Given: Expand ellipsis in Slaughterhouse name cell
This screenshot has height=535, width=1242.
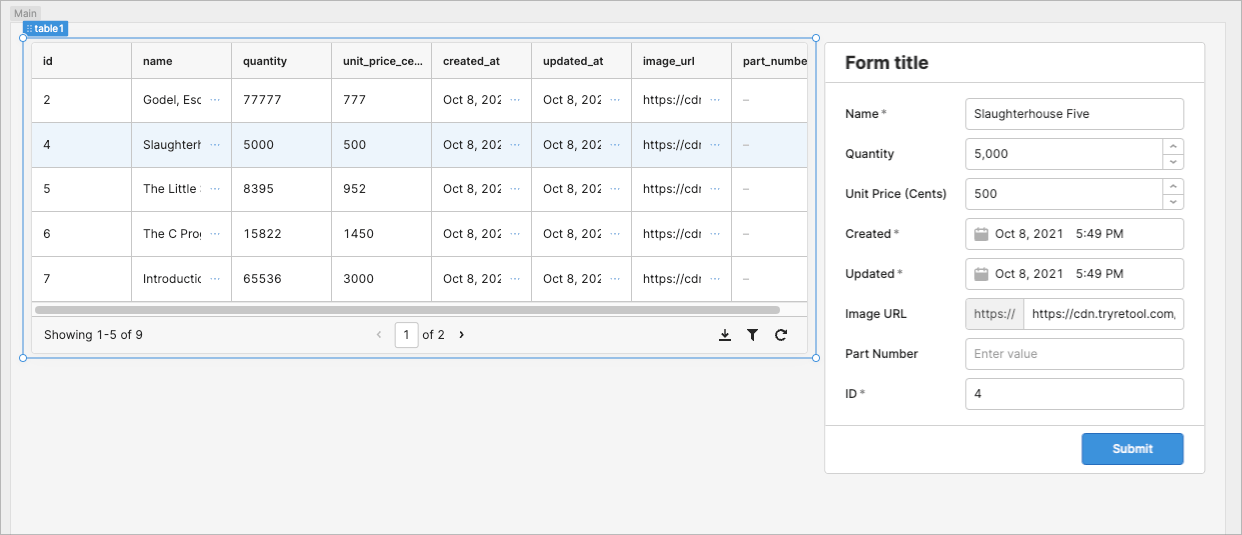Looking at the screenshot, I should coord(215,145).
